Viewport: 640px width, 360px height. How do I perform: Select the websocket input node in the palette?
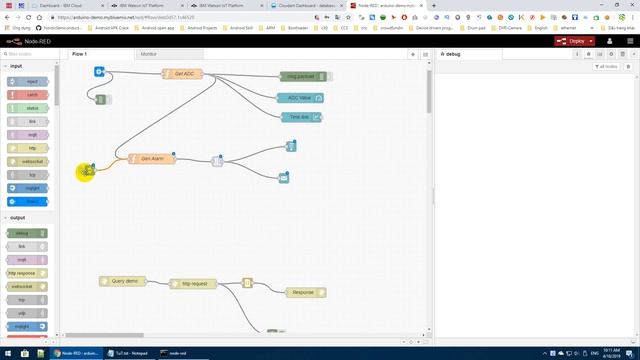pos(28,162)
